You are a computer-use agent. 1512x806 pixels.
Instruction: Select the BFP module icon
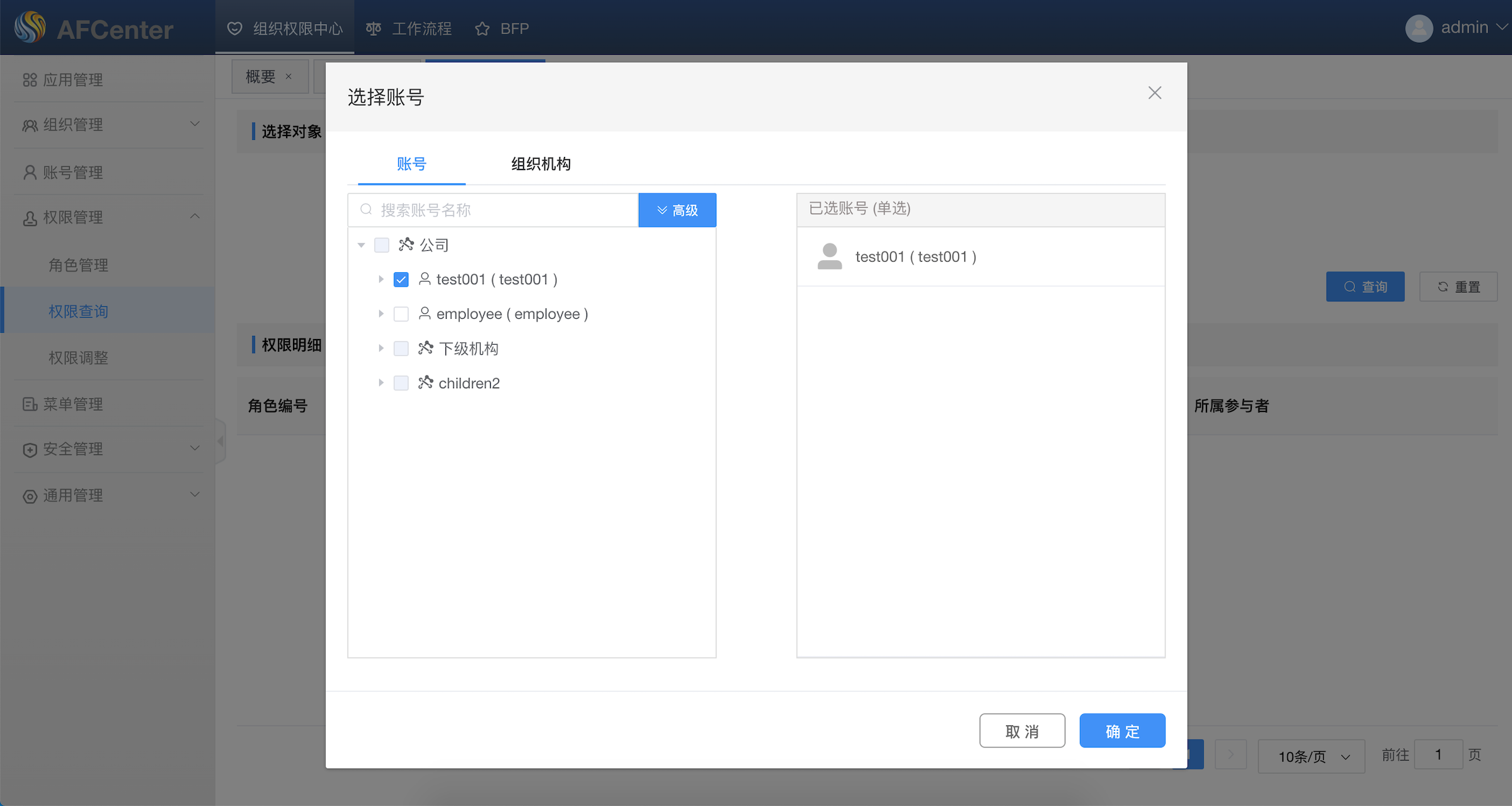482,27
